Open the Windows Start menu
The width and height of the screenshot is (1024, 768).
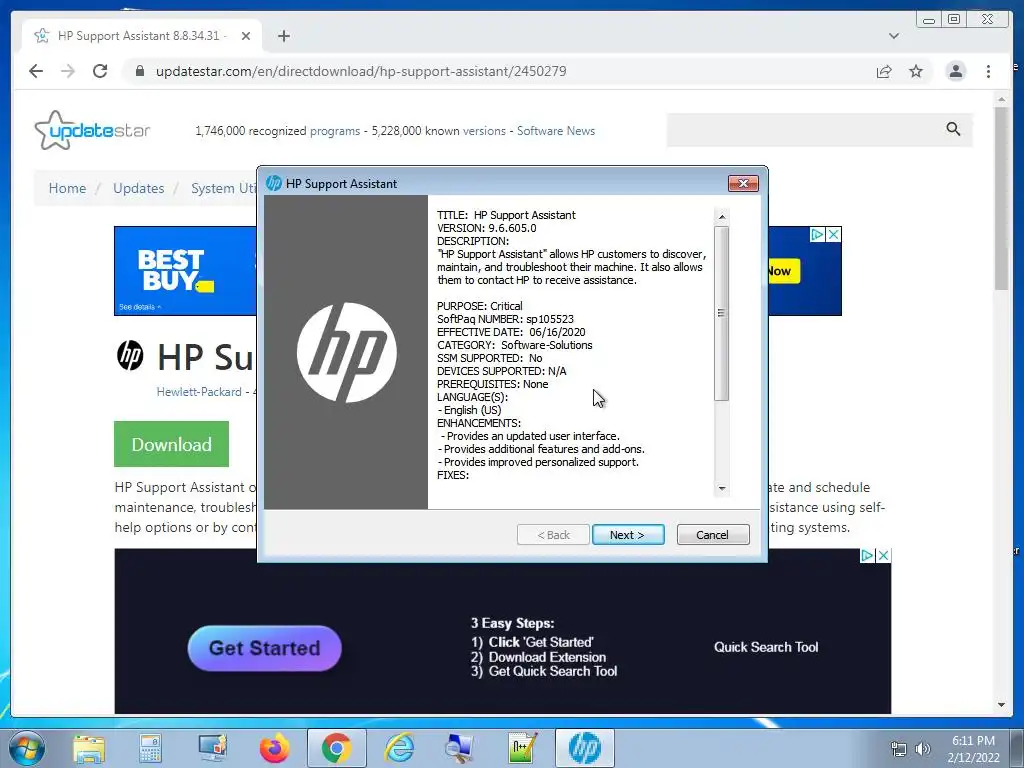pos(25,748)
